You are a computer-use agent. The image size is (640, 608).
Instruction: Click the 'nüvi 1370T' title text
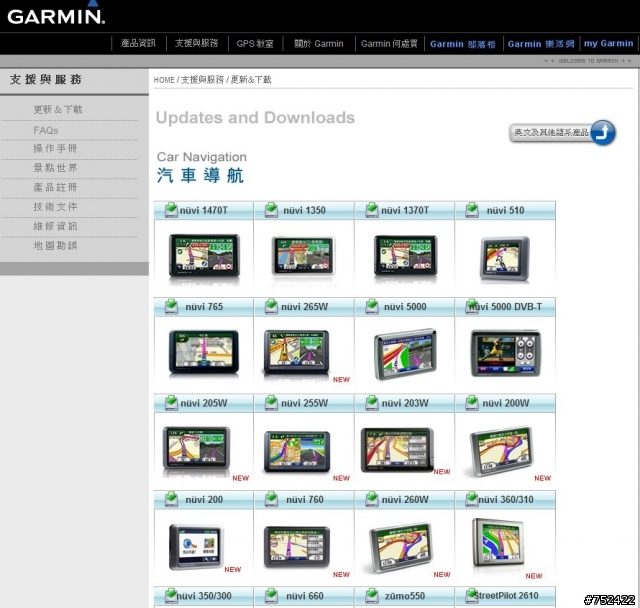[405, 210]
